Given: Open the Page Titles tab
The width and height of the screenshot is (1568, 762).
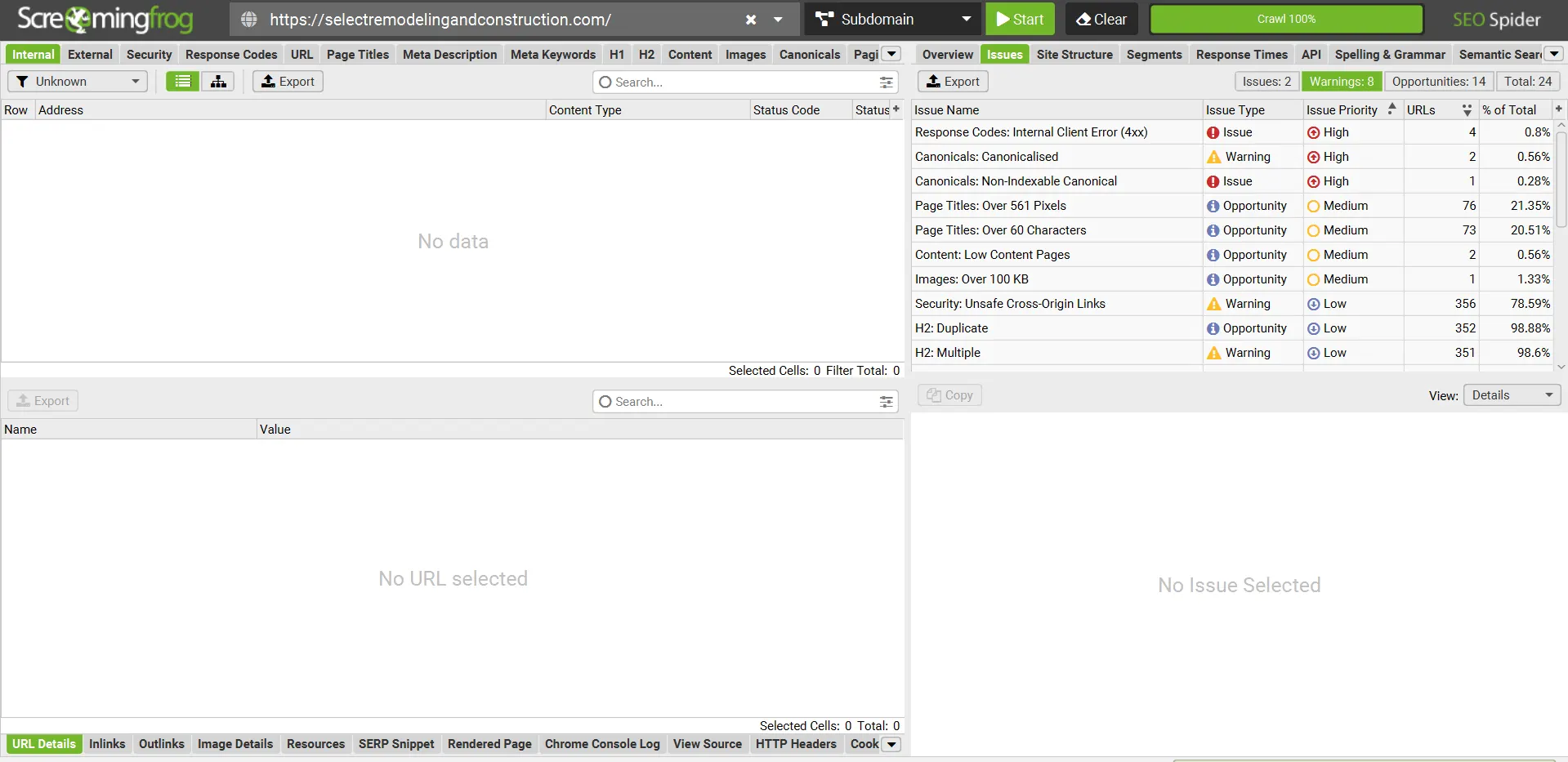Looking at the screenshot, I should (x=358, y=55).
